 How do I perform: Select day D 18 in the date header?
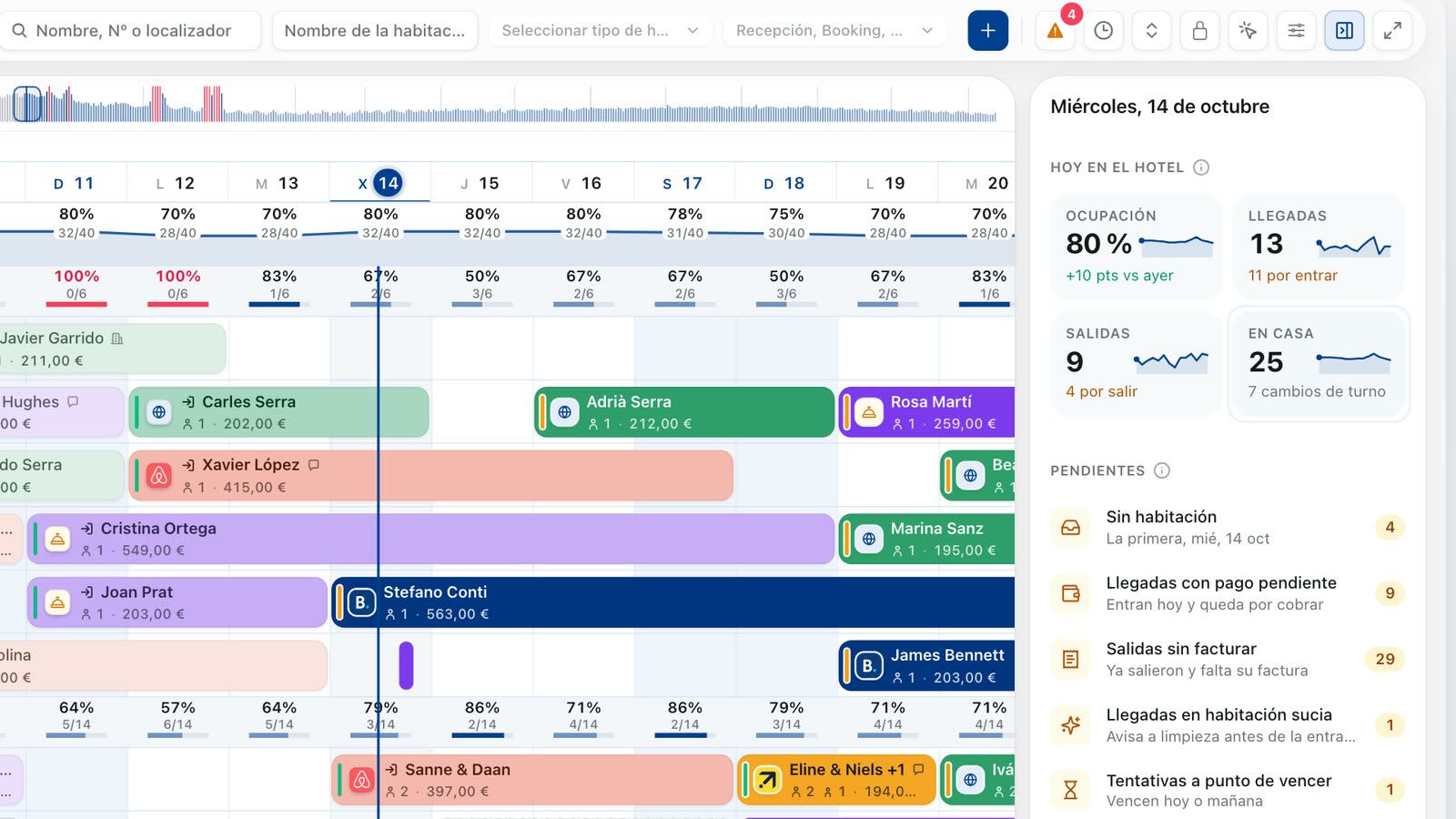coord(785,183)
